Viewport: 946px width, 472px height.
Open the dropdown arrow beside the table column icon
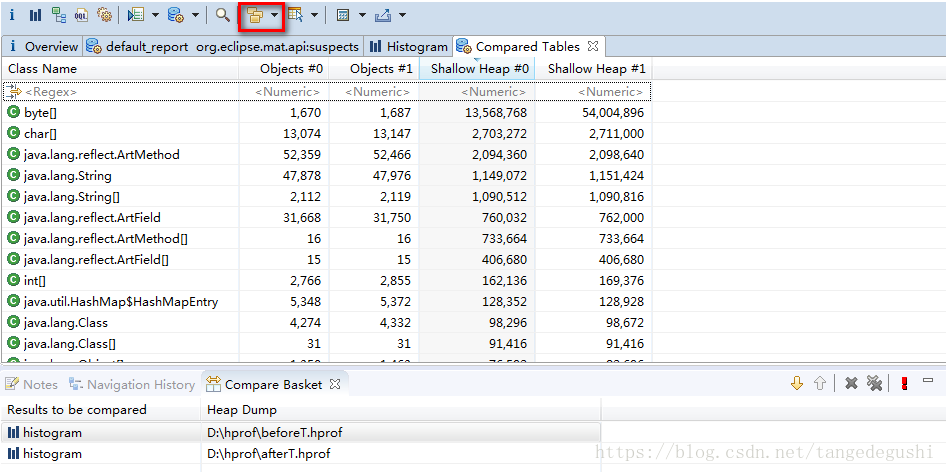314,15
